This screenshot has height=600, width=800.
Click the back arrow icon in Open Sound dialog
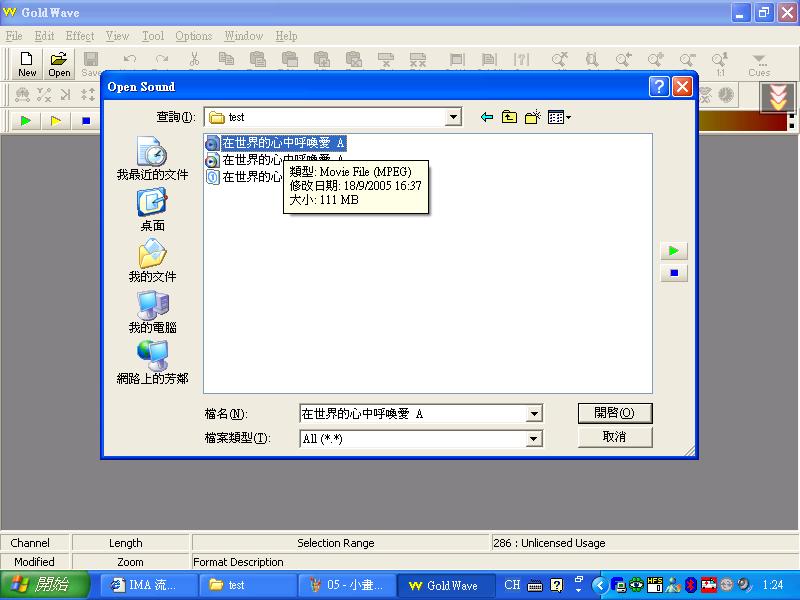[487, 117]
